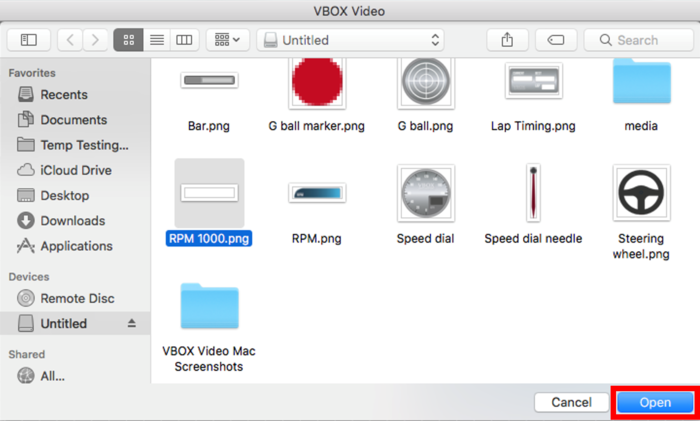Click the Edit Tags toolbar icon
This screenshot has width=700, height=421.
point(556,40)
